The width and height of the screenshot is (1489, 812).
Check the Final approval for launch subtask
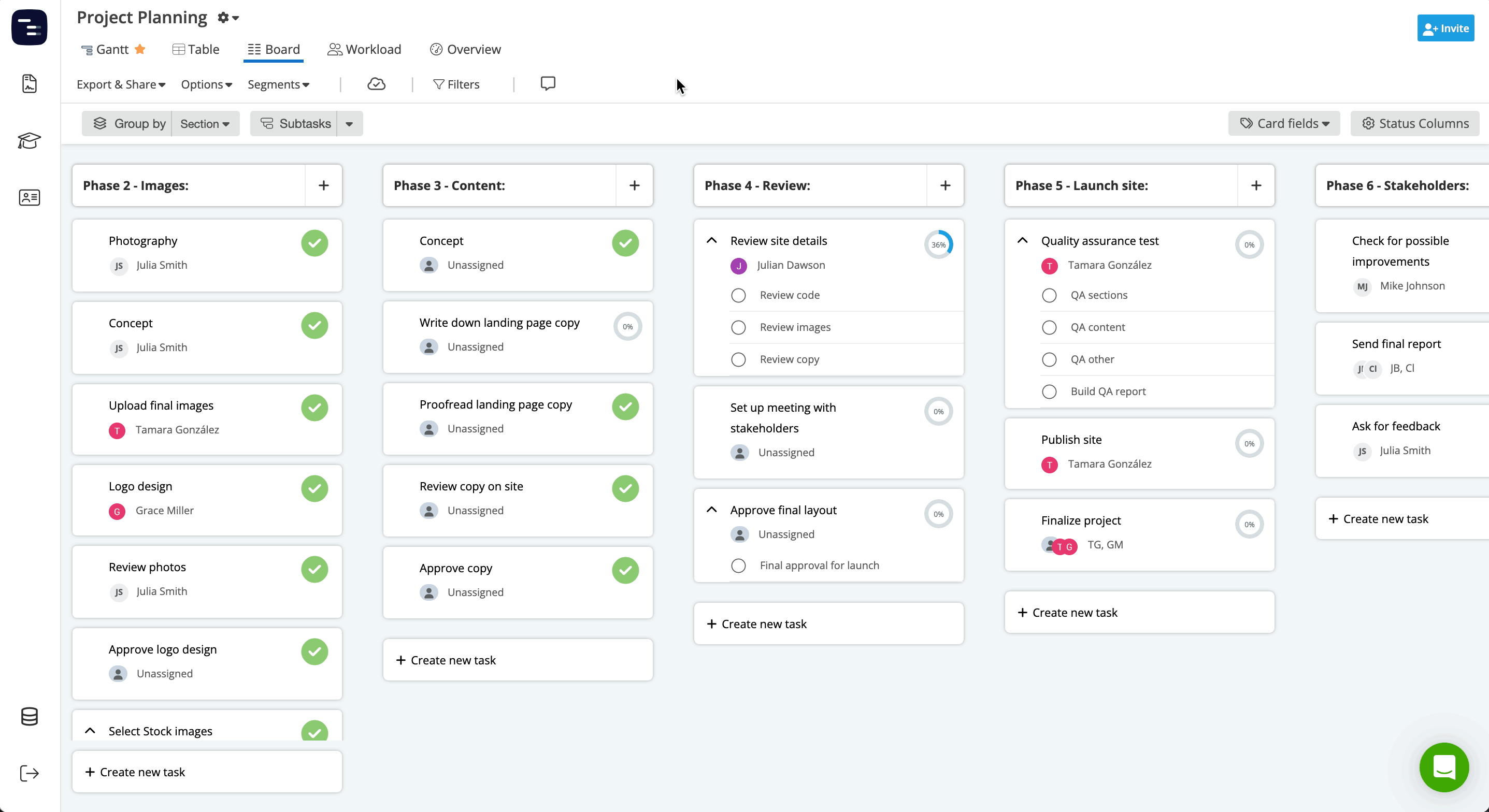click(738, 565)
